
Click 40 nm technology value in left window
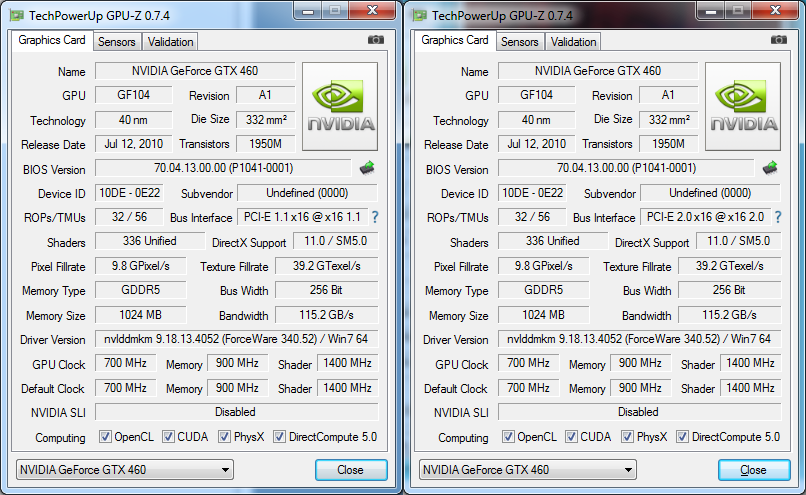(134, 120)
